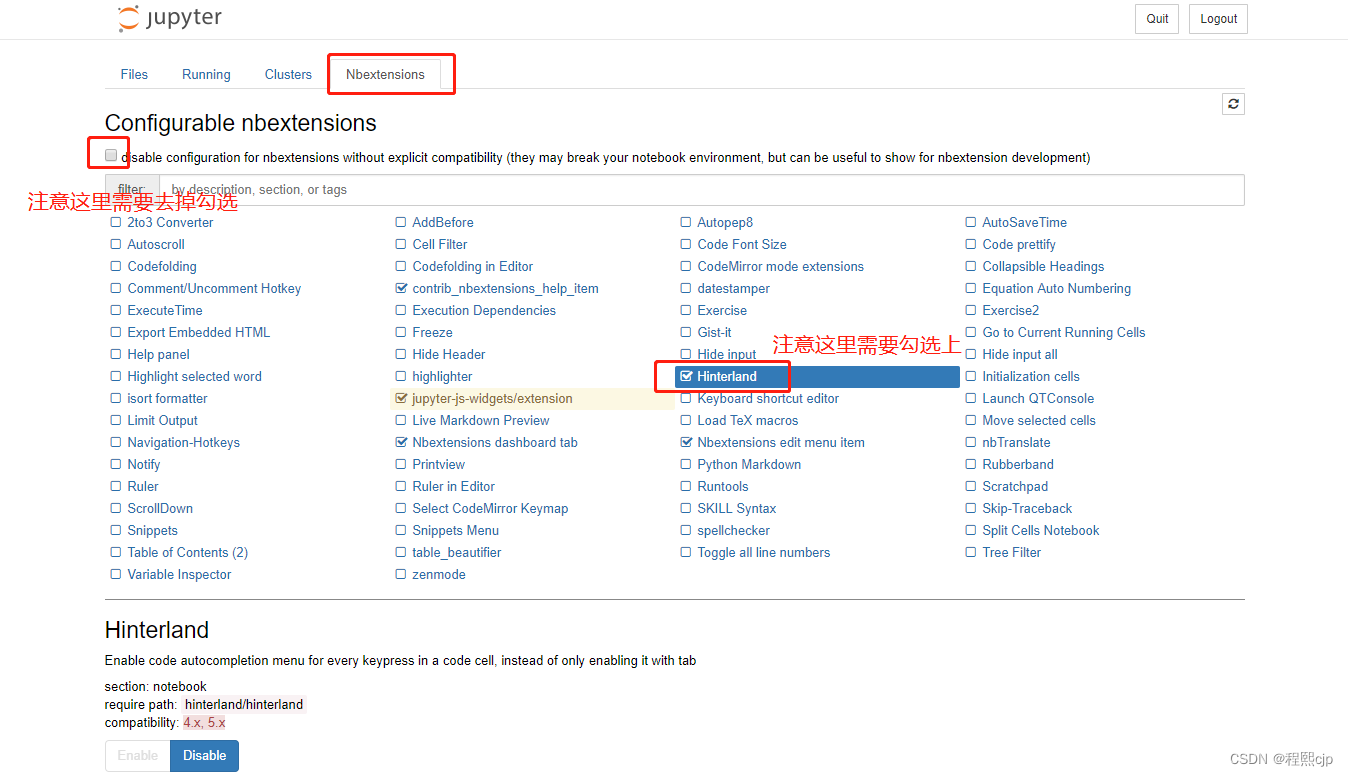
Task: Select Toggle all line numbers extension
Action: pyautogui.click(x=763, y=552)
